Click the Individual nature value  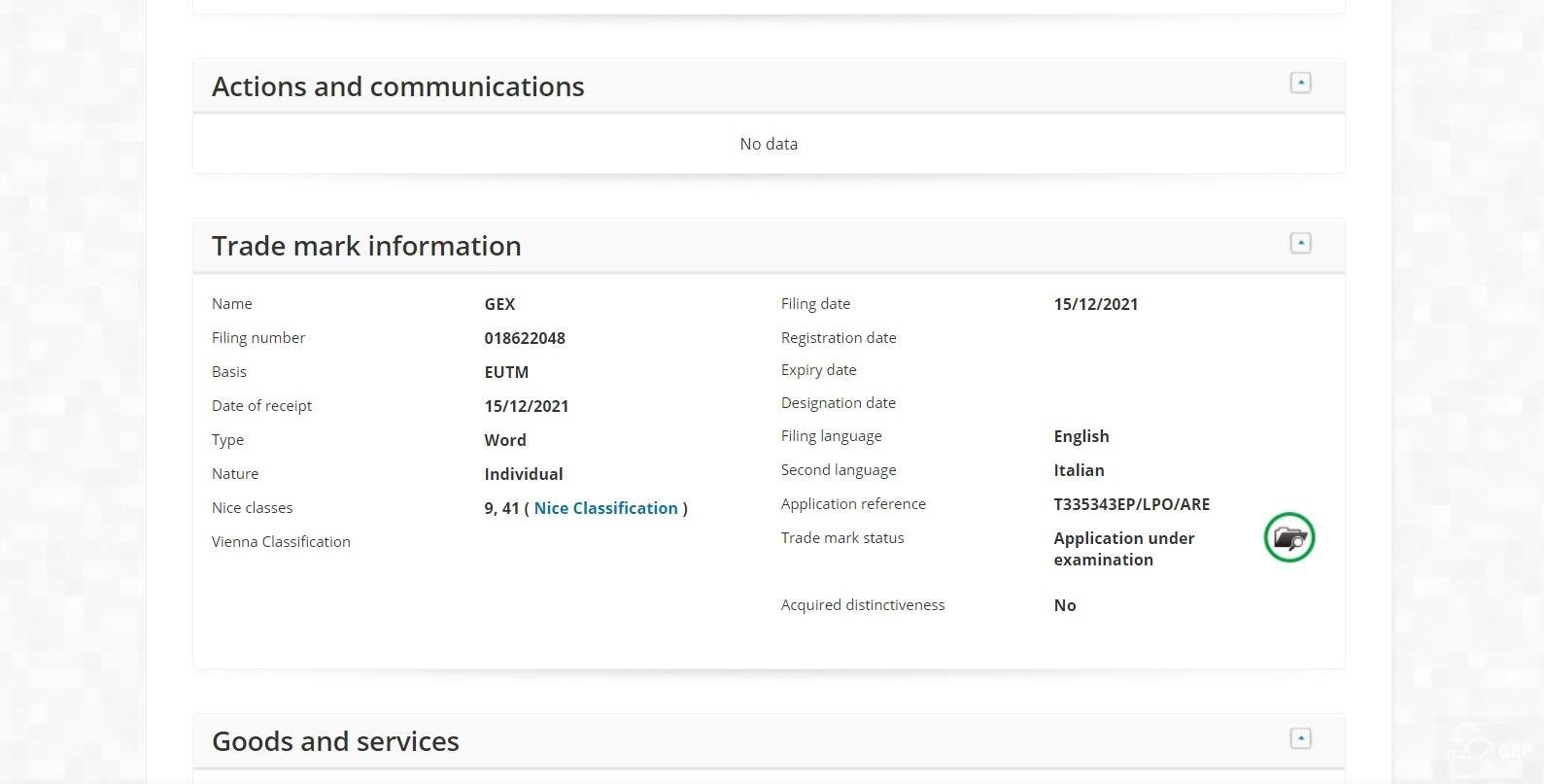523,474
